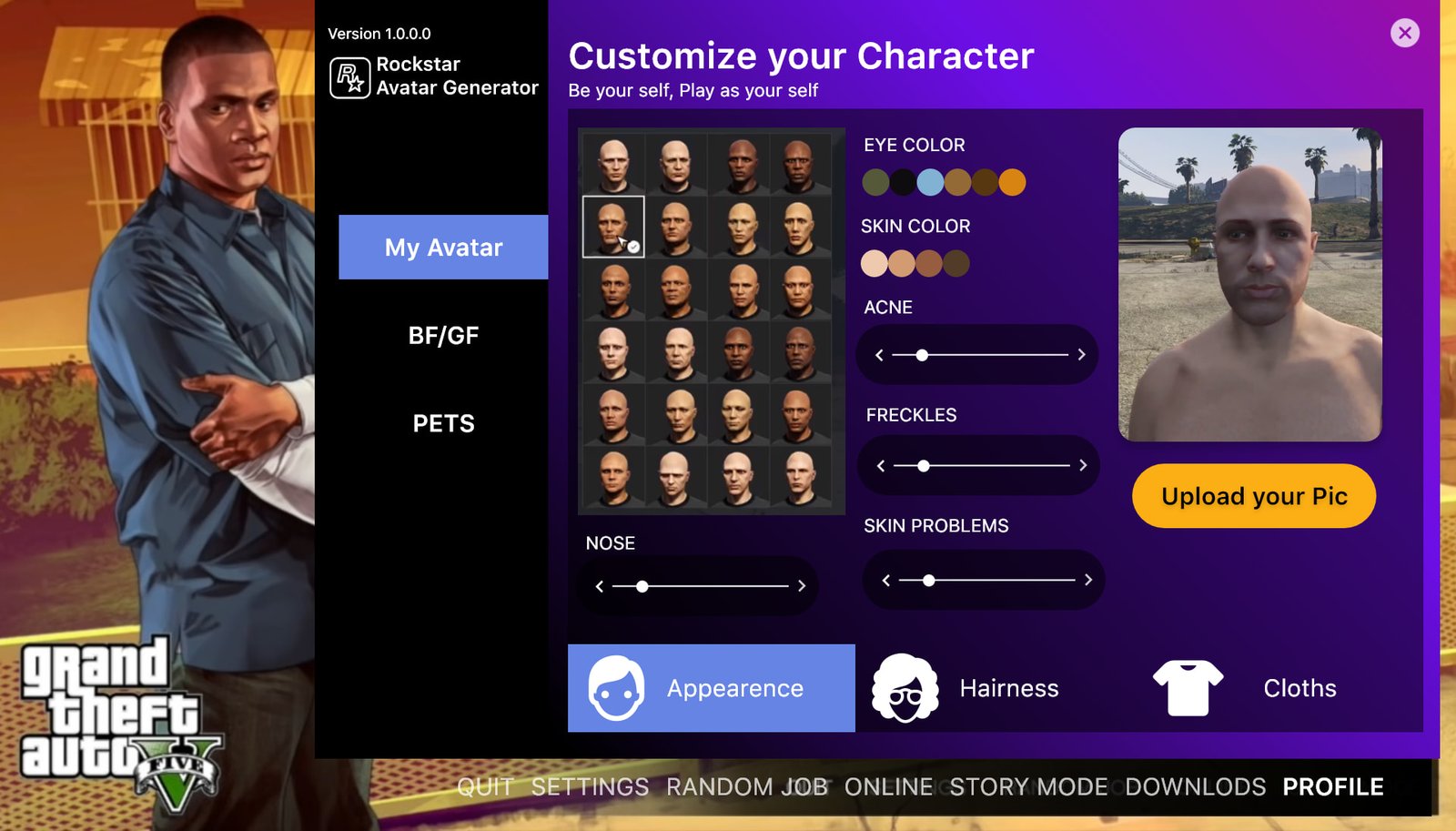1456x831 pixels.
Task: Click the Rockstar logo icon
Action: [349, 77]
